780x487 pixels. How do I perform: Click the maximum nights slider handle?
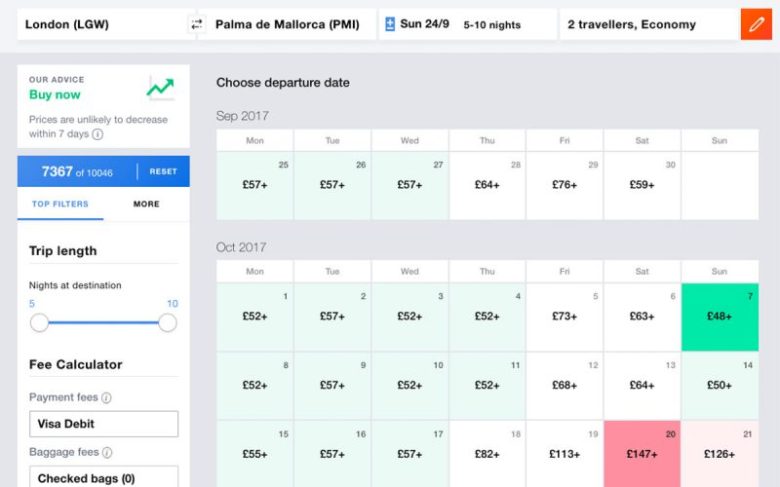[x=168, y=322]
